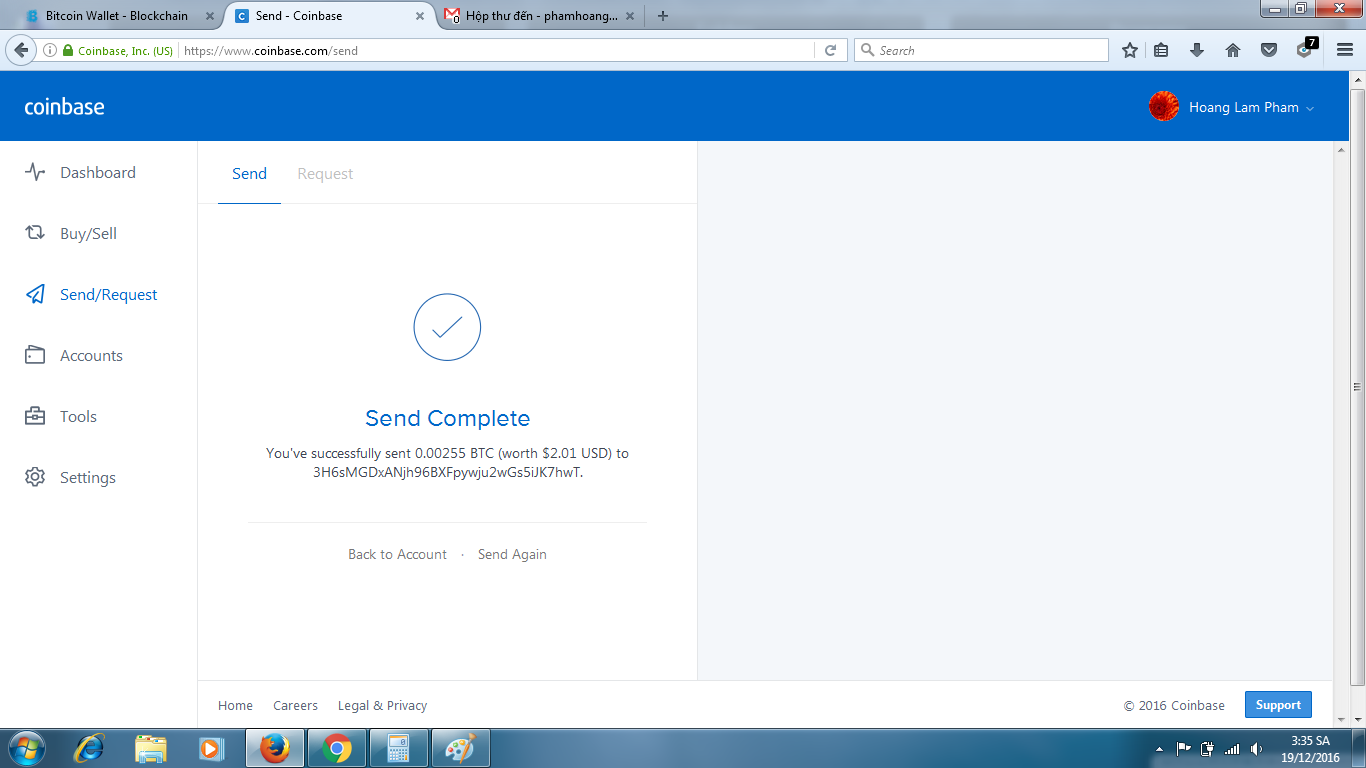Show bookmarks list icon in Firefox toolbar

(1161, 50)
